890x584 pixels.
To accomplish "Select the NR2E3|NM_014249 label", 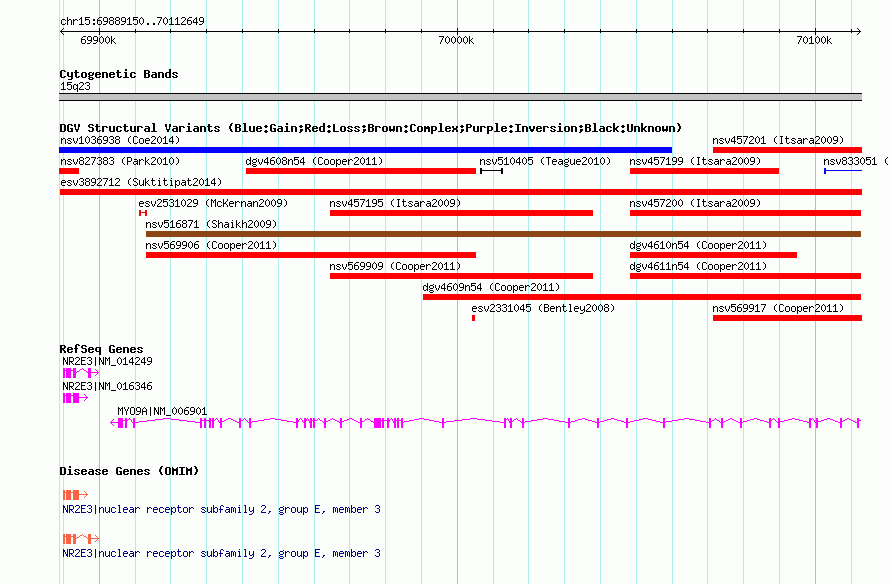I will (107, 361).
